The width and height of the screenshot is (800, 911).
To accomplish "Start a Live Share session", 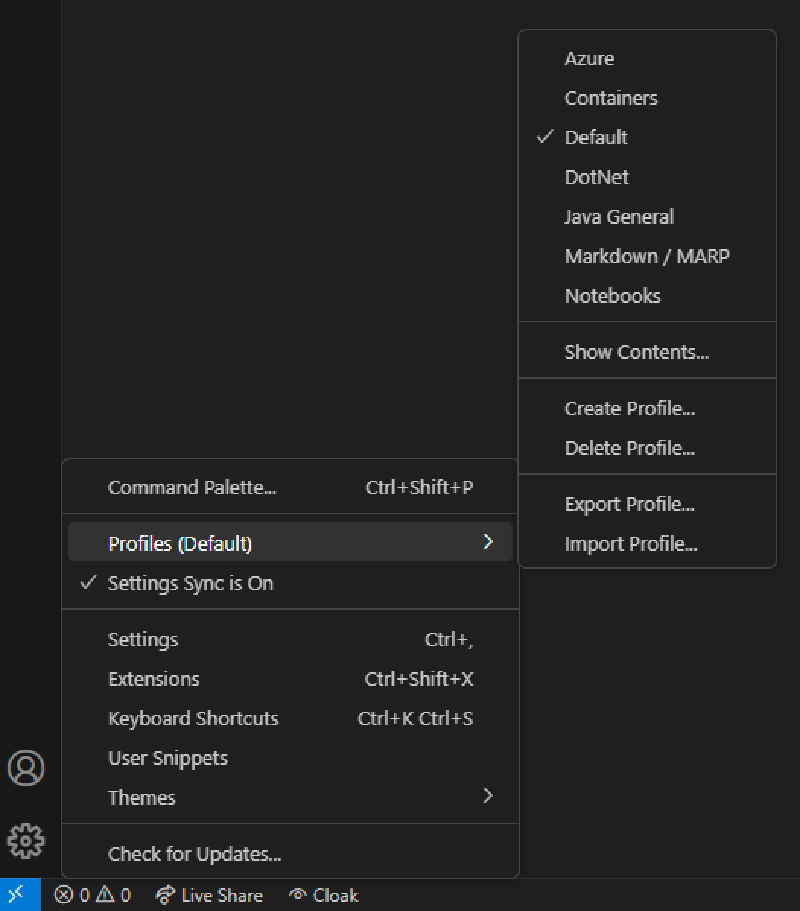I will tap(209, 895).
